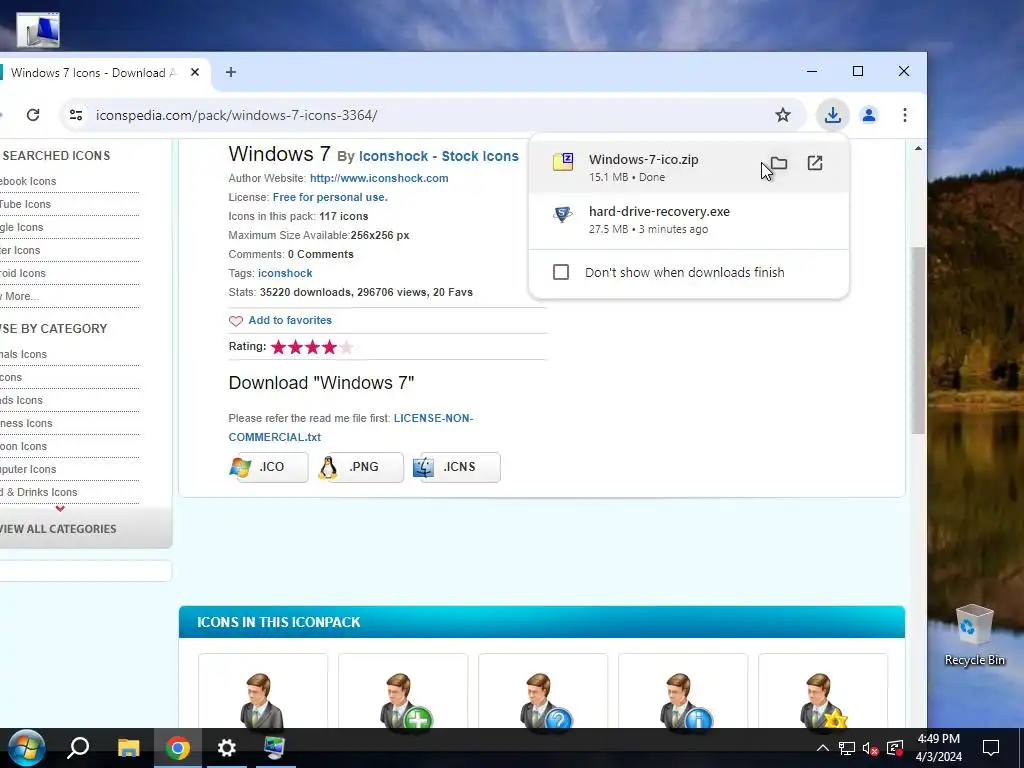Check Don't show when downloads finish

pyautogui.click(x=561, y=272)
